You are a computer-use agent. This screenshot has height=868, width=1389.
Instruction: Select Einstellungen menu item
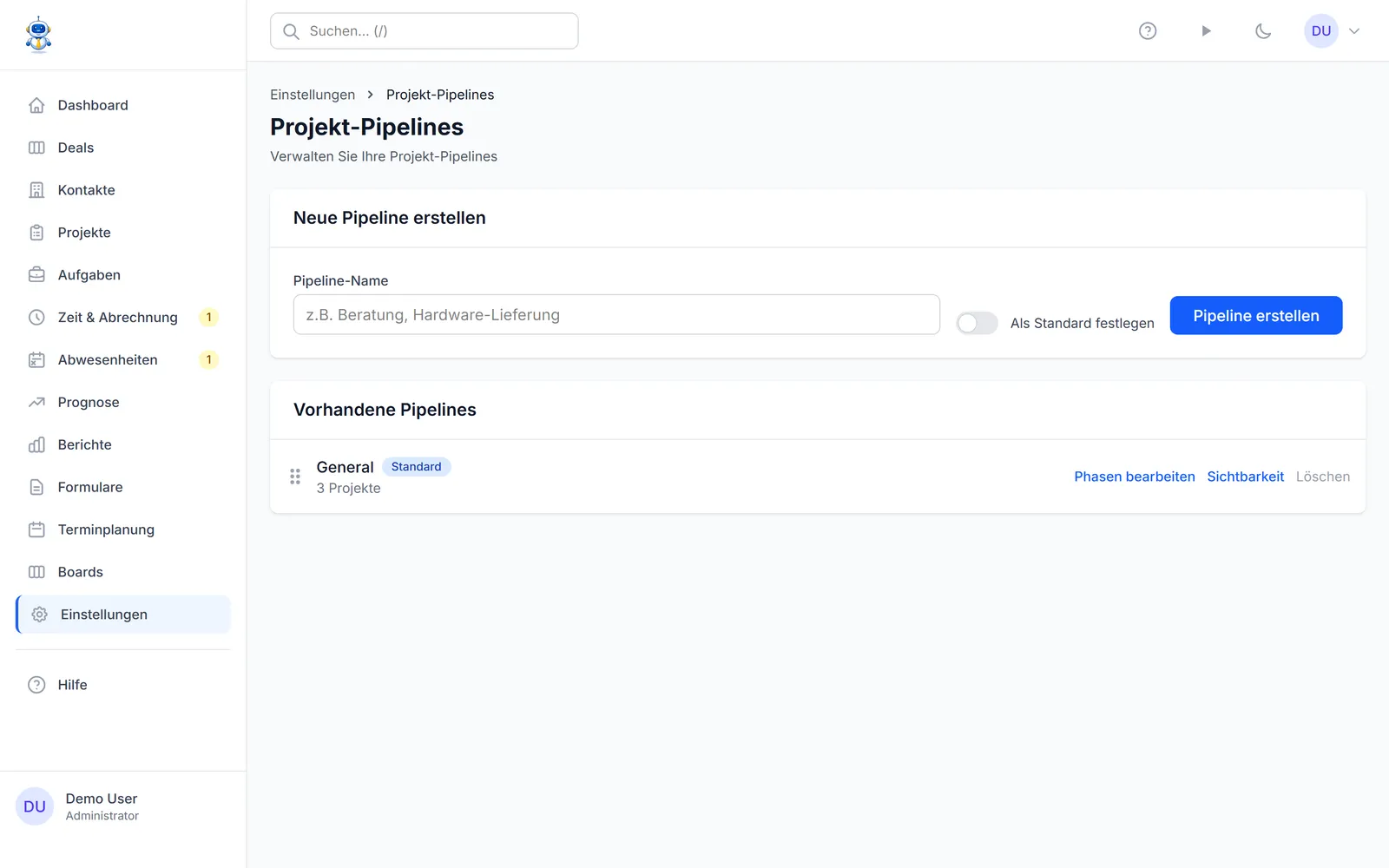coord(123,615)
